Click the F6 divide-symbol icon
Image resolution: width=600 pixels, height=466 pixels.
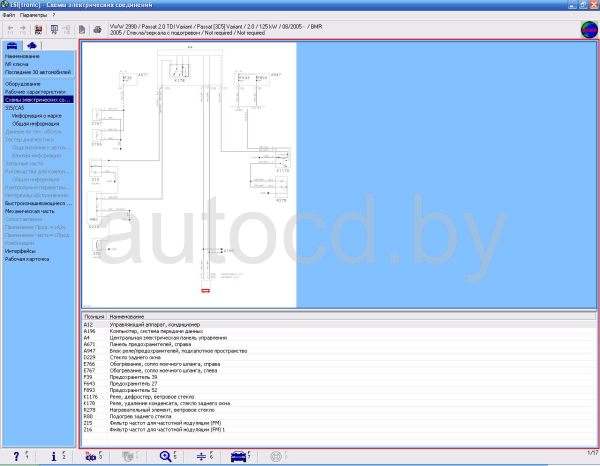point(201,456)
